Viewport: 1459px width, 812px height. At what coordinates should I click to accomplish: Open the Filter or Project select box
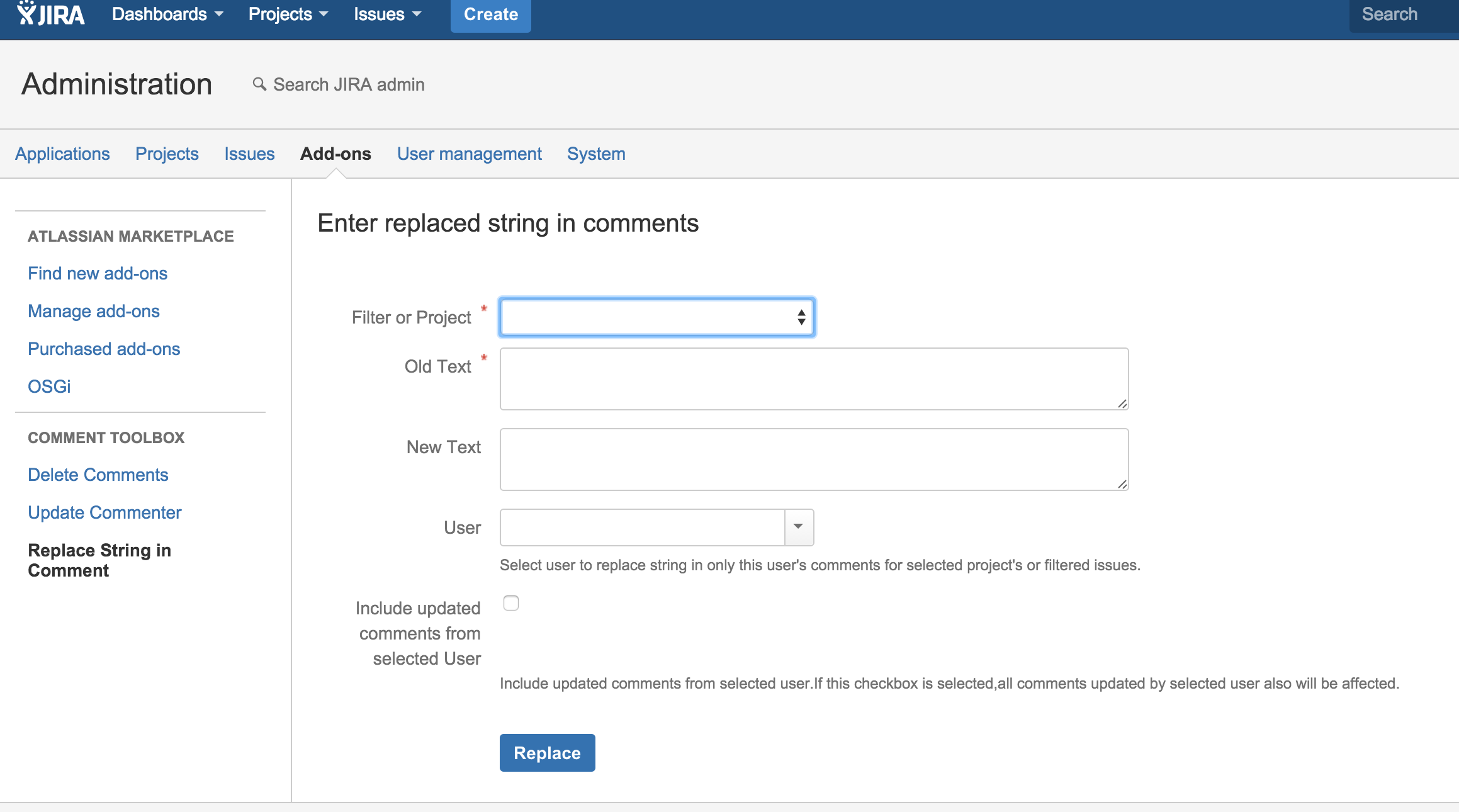[x=656, y=317]
